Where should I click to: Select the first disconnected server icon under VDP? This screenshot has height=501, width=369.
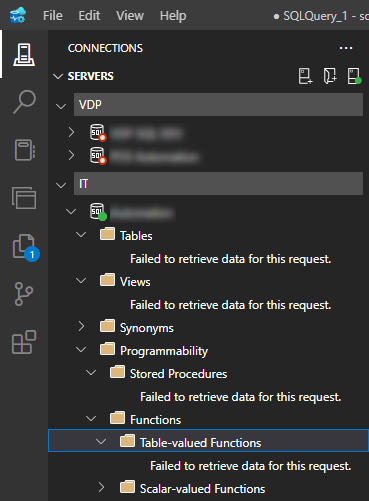pyautogui.click(x=98, y=133)
